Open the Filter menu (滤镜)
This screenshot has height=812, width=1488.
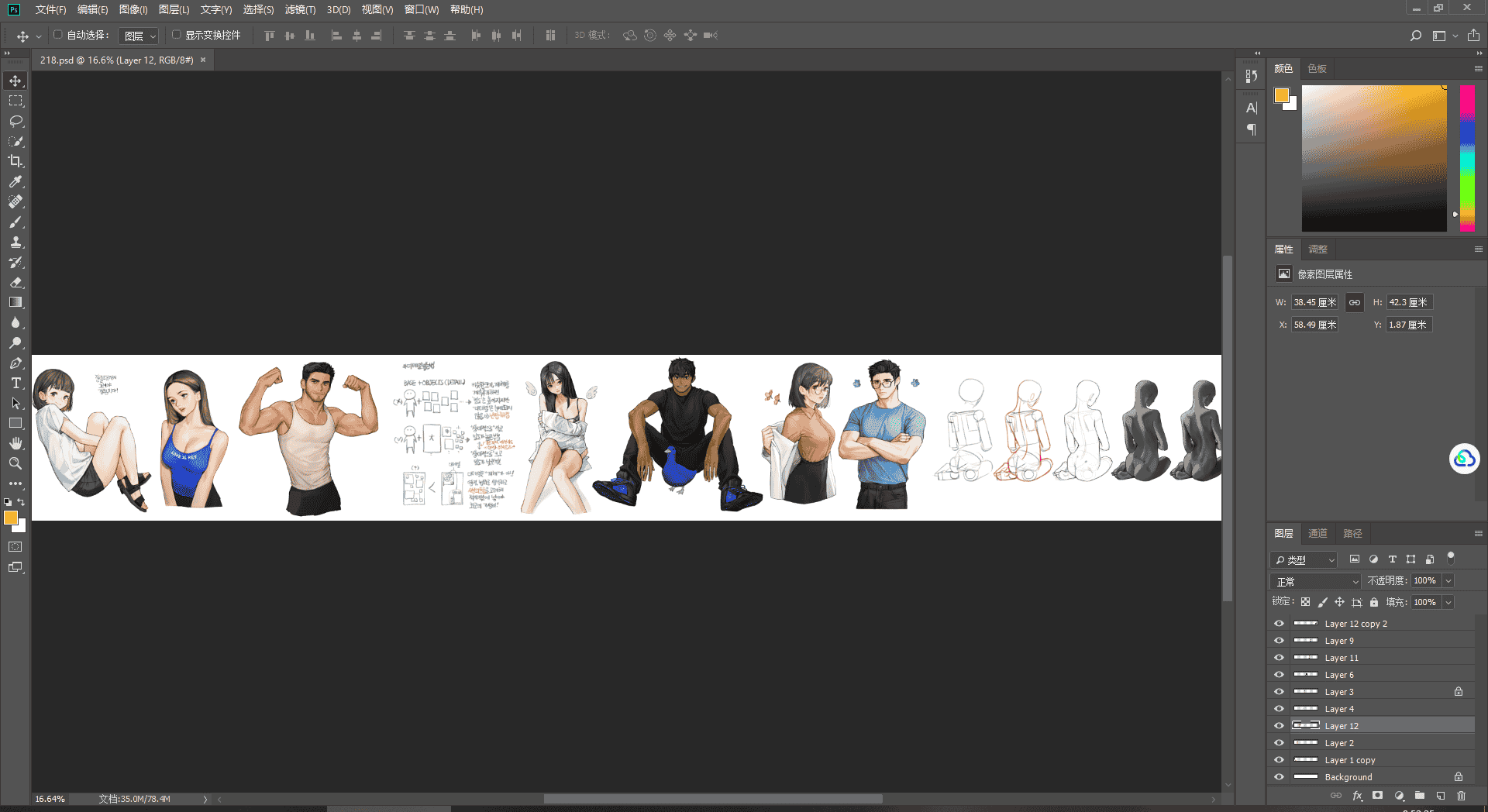click(x=300, y=9)
